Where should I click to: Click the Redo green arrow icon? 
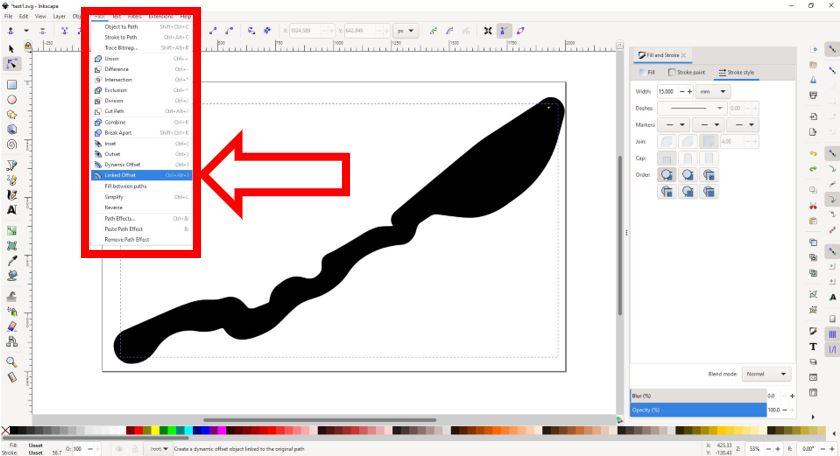click(x=813, y=169)
